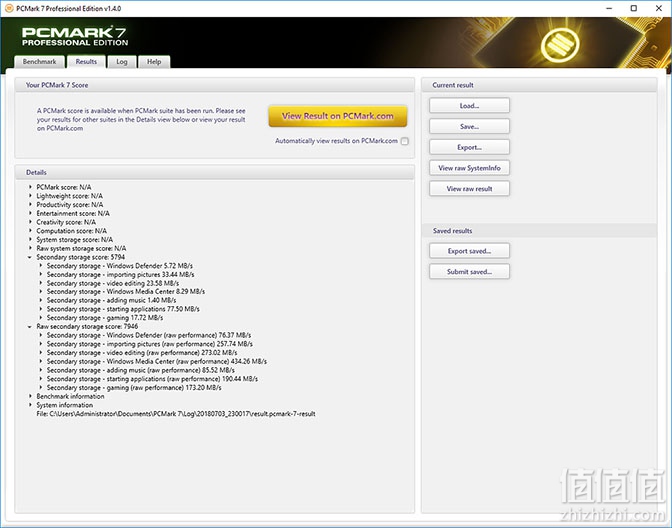The width and height of the screenshot is (672, 528).
Task: Close the PCMark 7 window
Action: tap(659, 8)
